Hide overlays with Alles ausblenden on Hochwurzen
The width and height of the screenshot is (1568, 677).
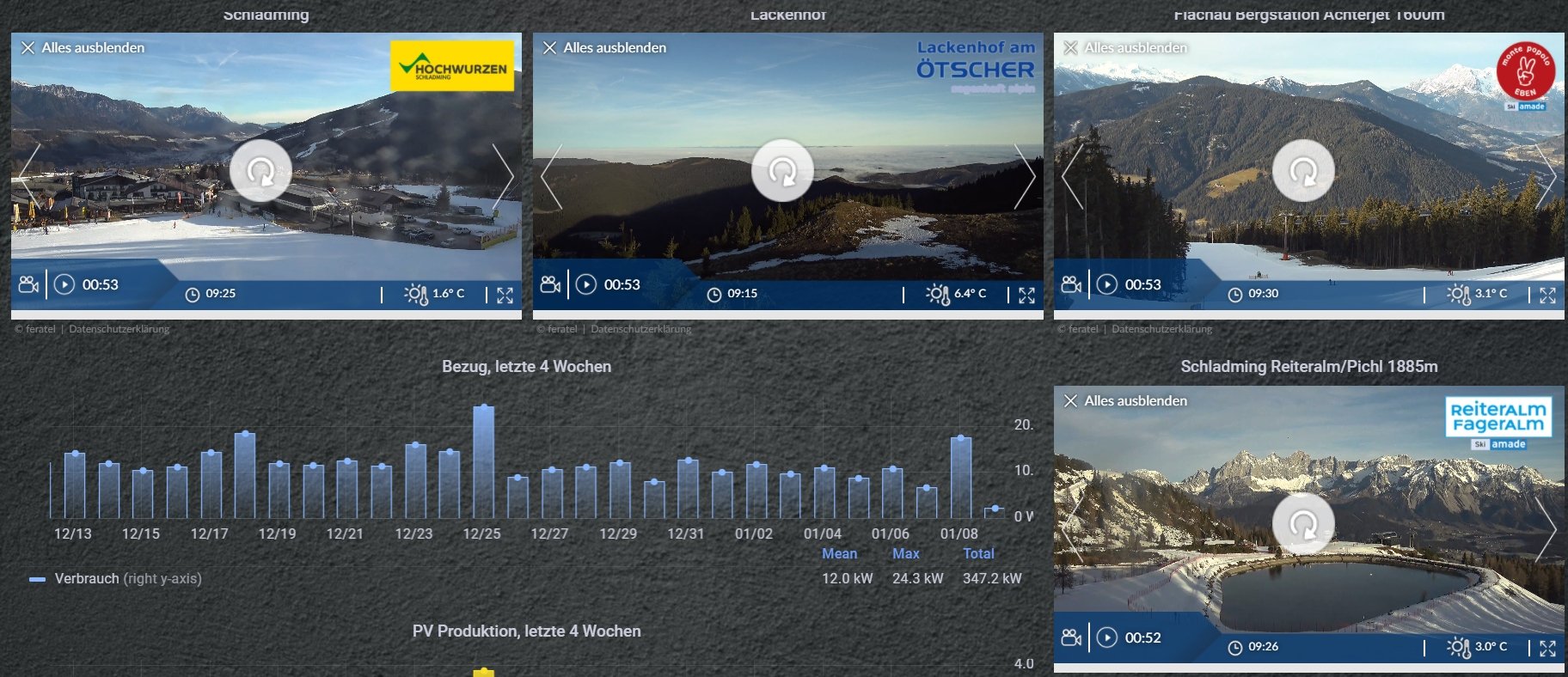tap(83, 48)
